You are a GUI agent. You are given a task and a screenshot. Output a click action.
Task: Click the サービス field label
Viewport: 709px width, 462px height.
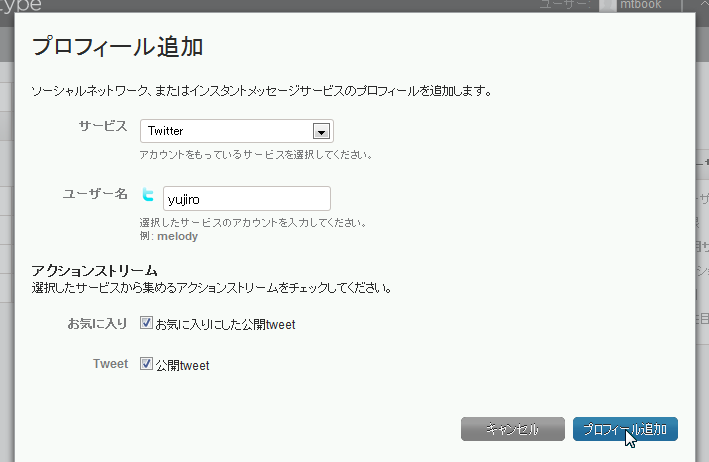coord(103,126)
